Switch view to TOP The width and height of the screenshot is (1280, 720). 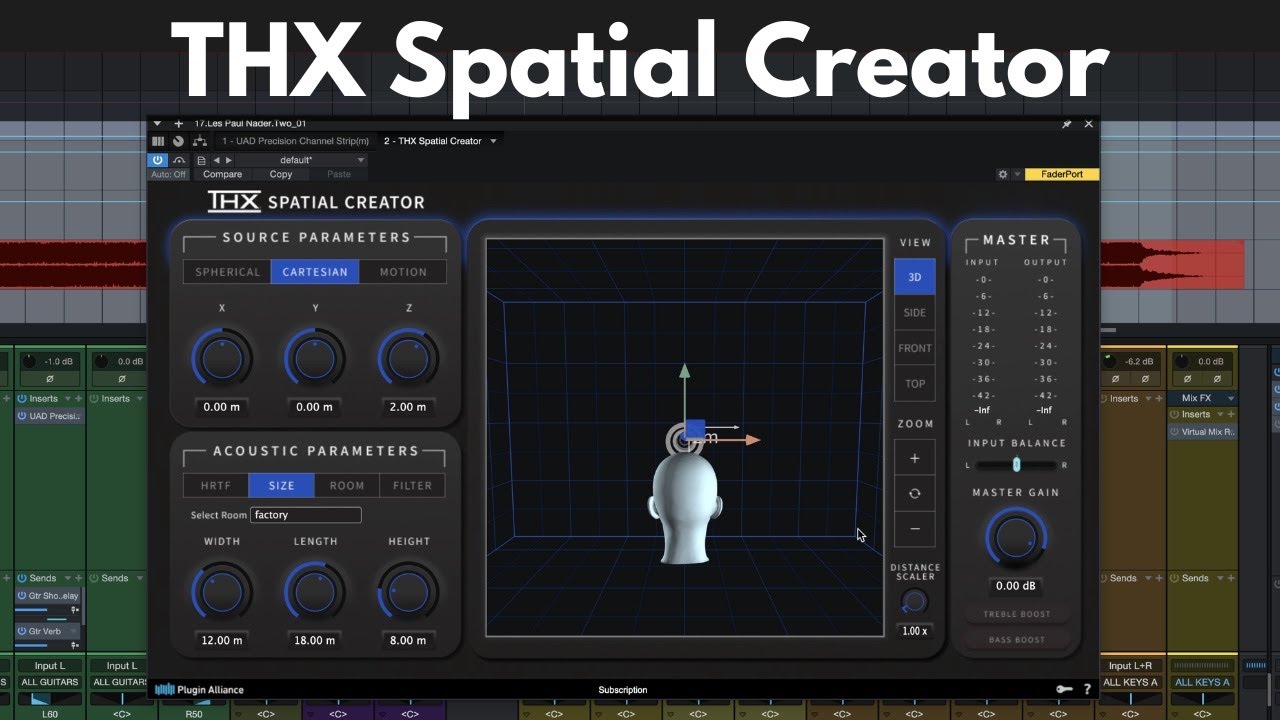pyautogui.click(x=914, y=384)
